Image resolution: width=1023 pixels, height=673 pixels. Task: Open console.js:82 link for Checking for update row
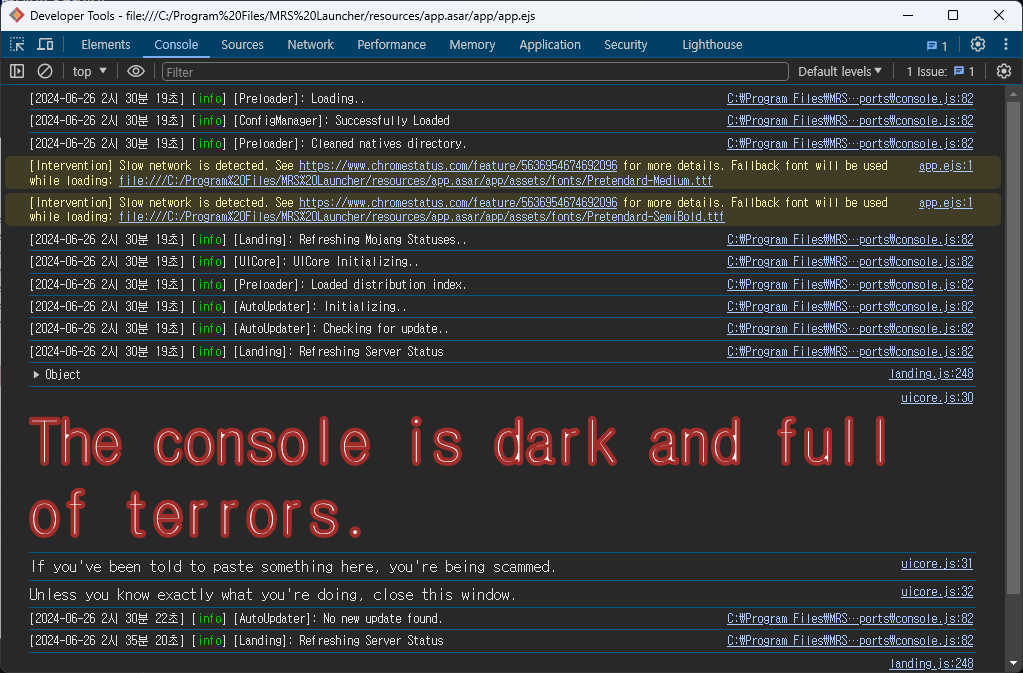pyautogui.click(x=850, y=329)
